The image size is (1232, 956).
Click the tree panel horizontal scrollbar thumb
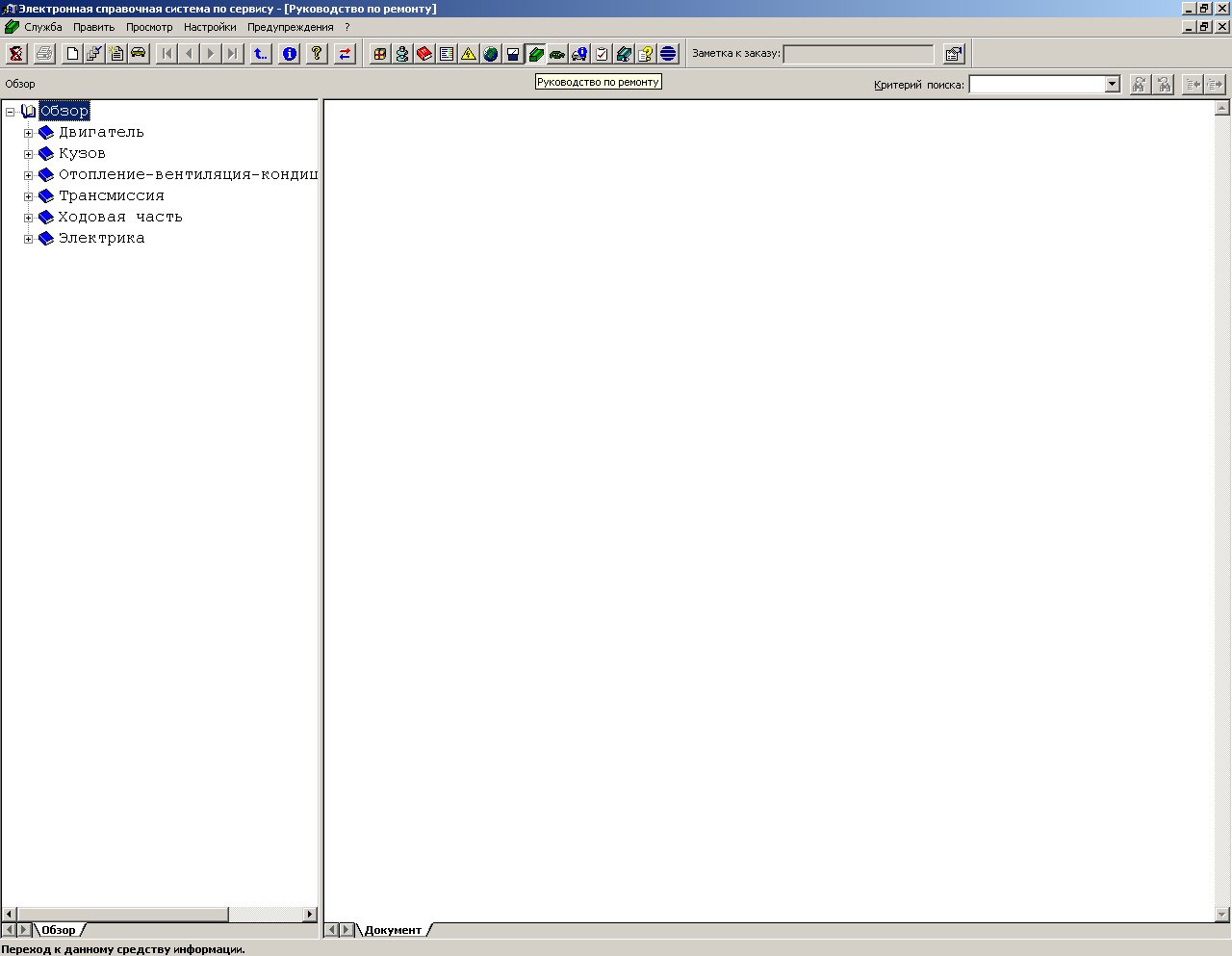click(122, 915)
